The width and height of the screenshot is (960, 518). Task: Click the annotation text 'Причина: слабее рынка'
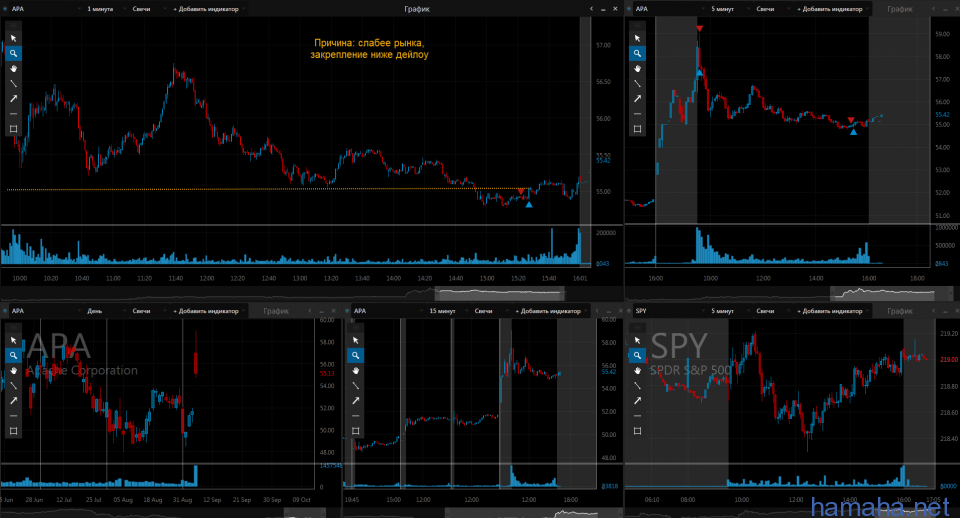click(369, 43)
